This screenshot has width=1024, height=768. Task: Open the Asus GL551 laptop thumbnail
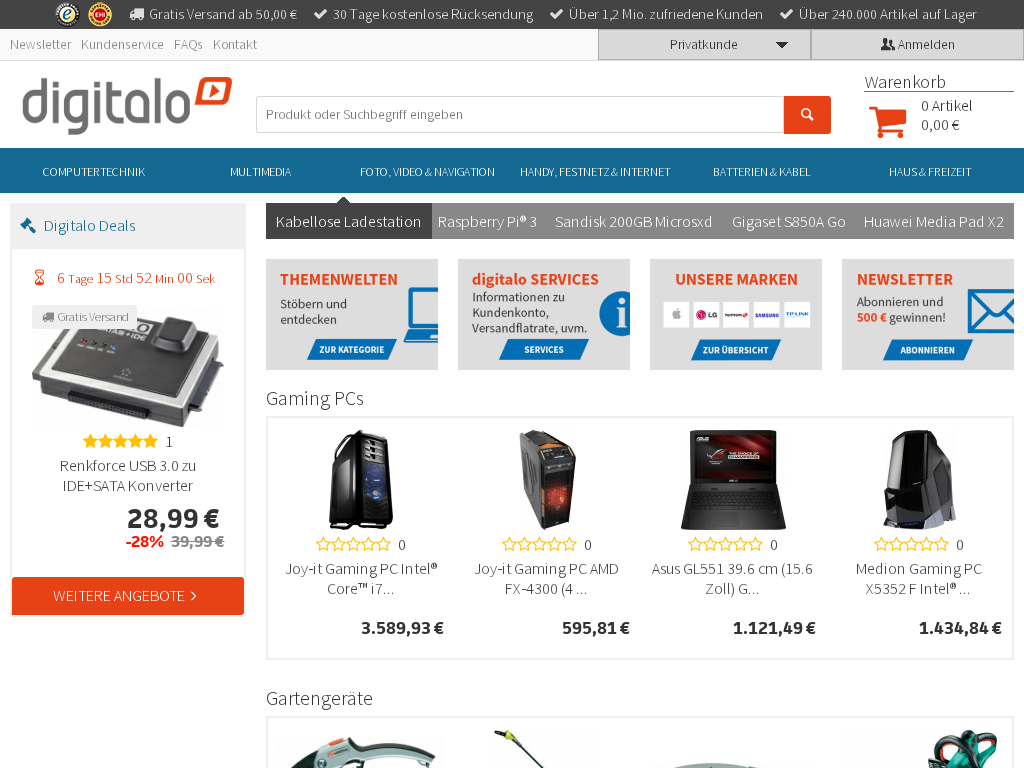(x=733, y=479)
